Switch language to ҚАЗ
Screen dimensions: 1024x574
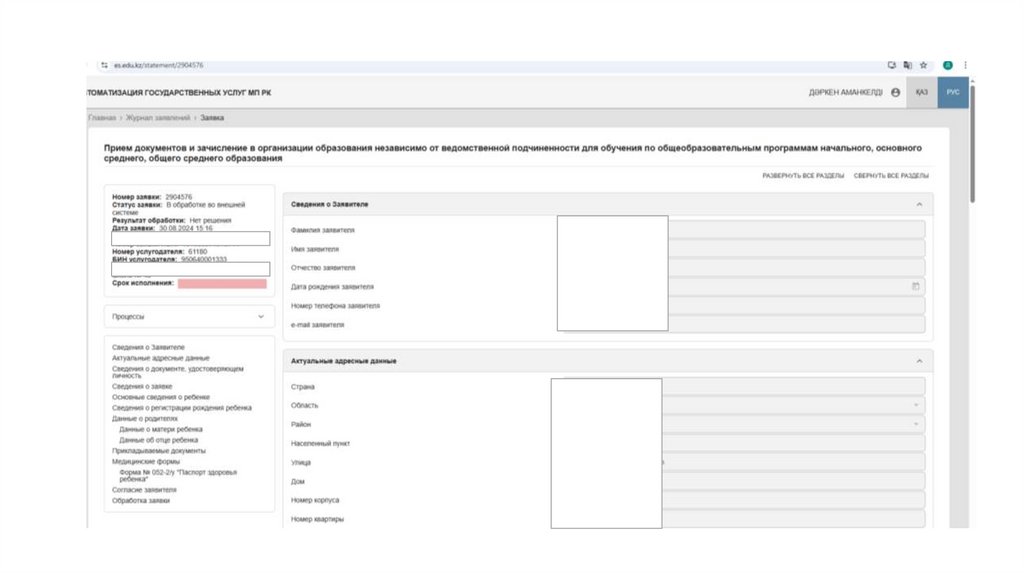(x=921, y=93)
